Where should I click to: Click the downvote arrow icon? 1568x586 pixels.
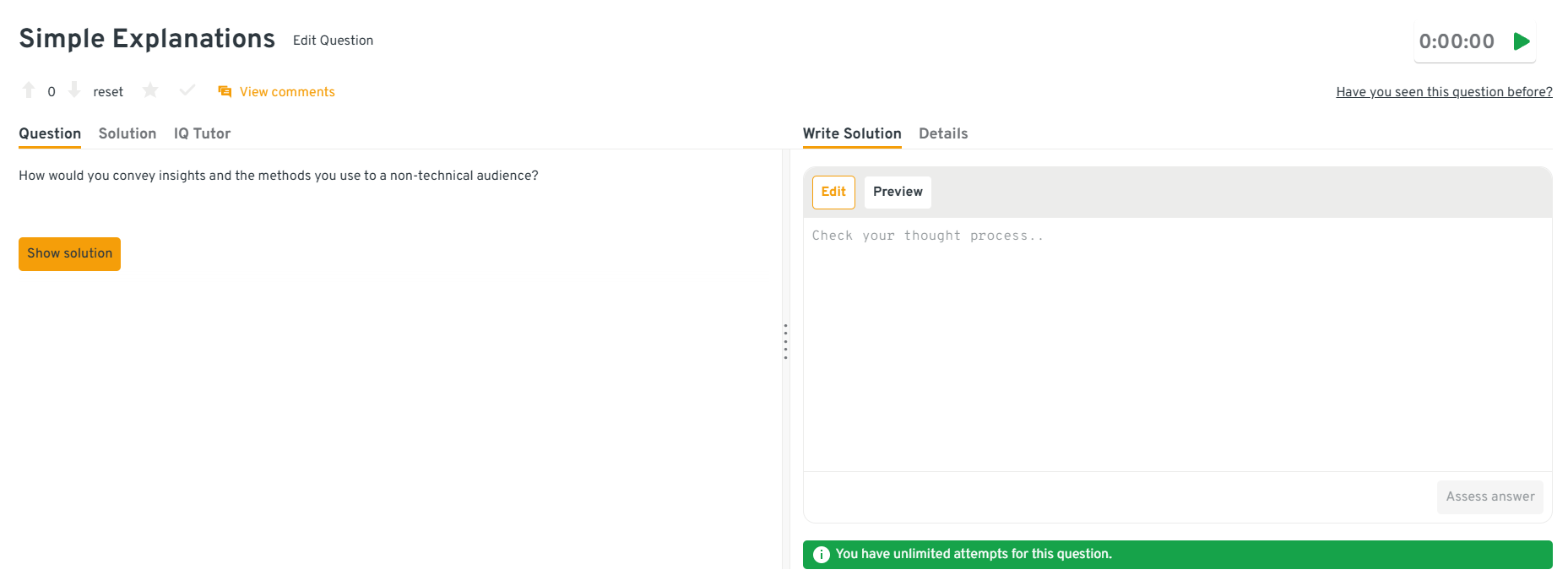click(74, 90)
